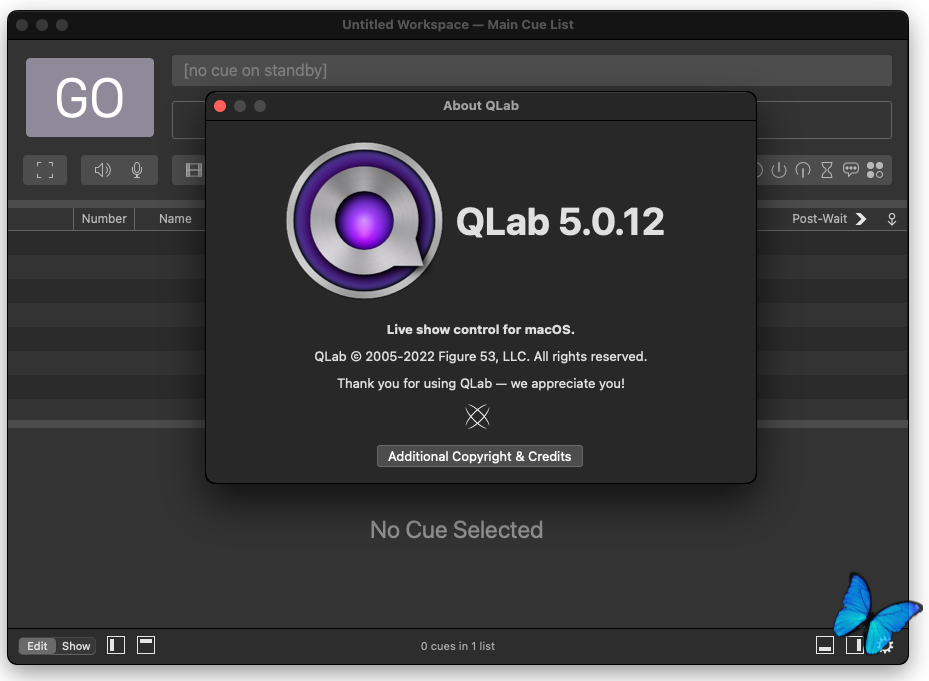Screen dimensions: 929x681
Task: Click the power-symbol Disarm cue icon
Action: click(779, 170)
